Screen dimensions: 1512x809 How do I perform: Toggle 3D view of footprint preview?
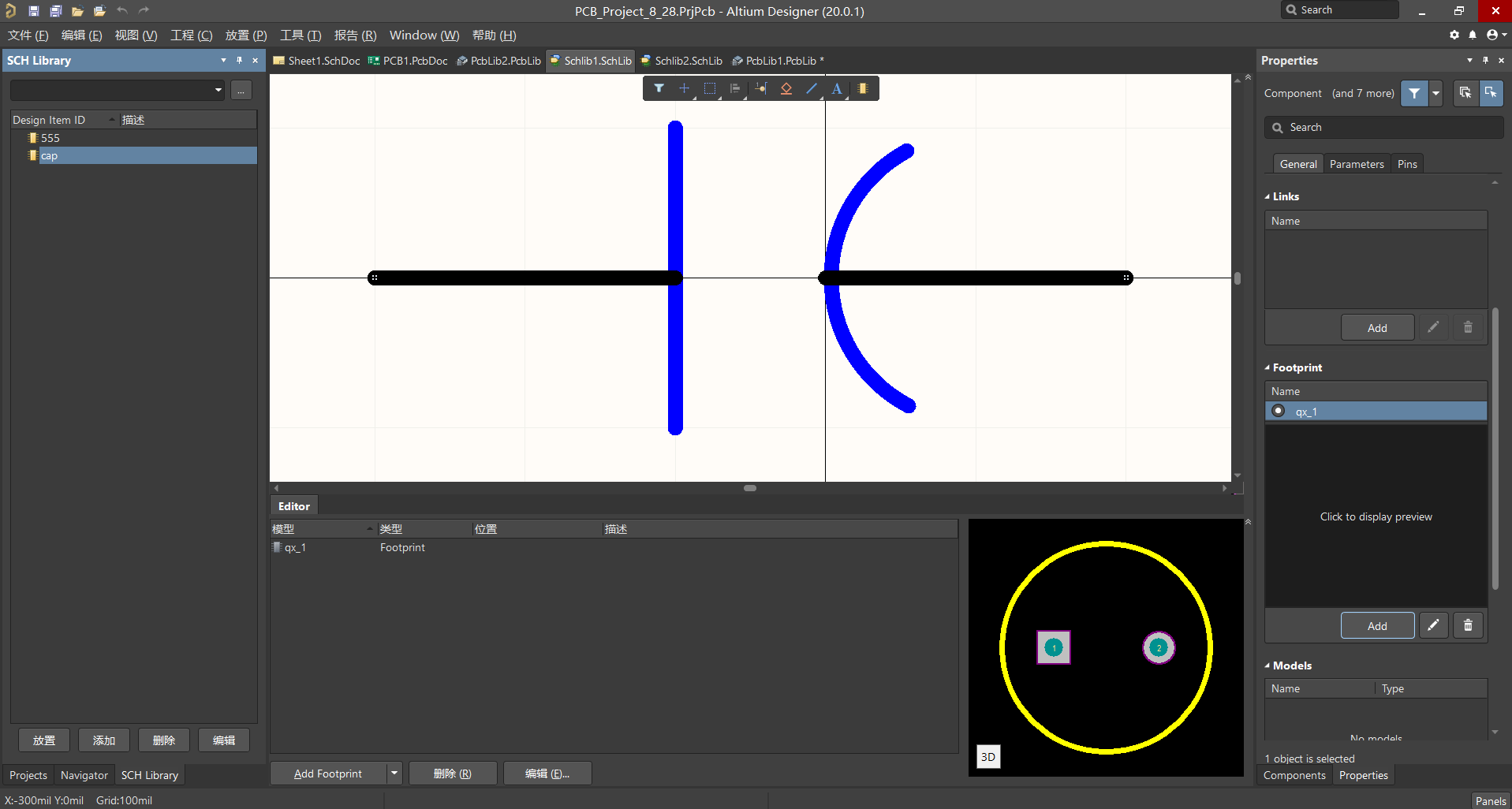(988, 757)
